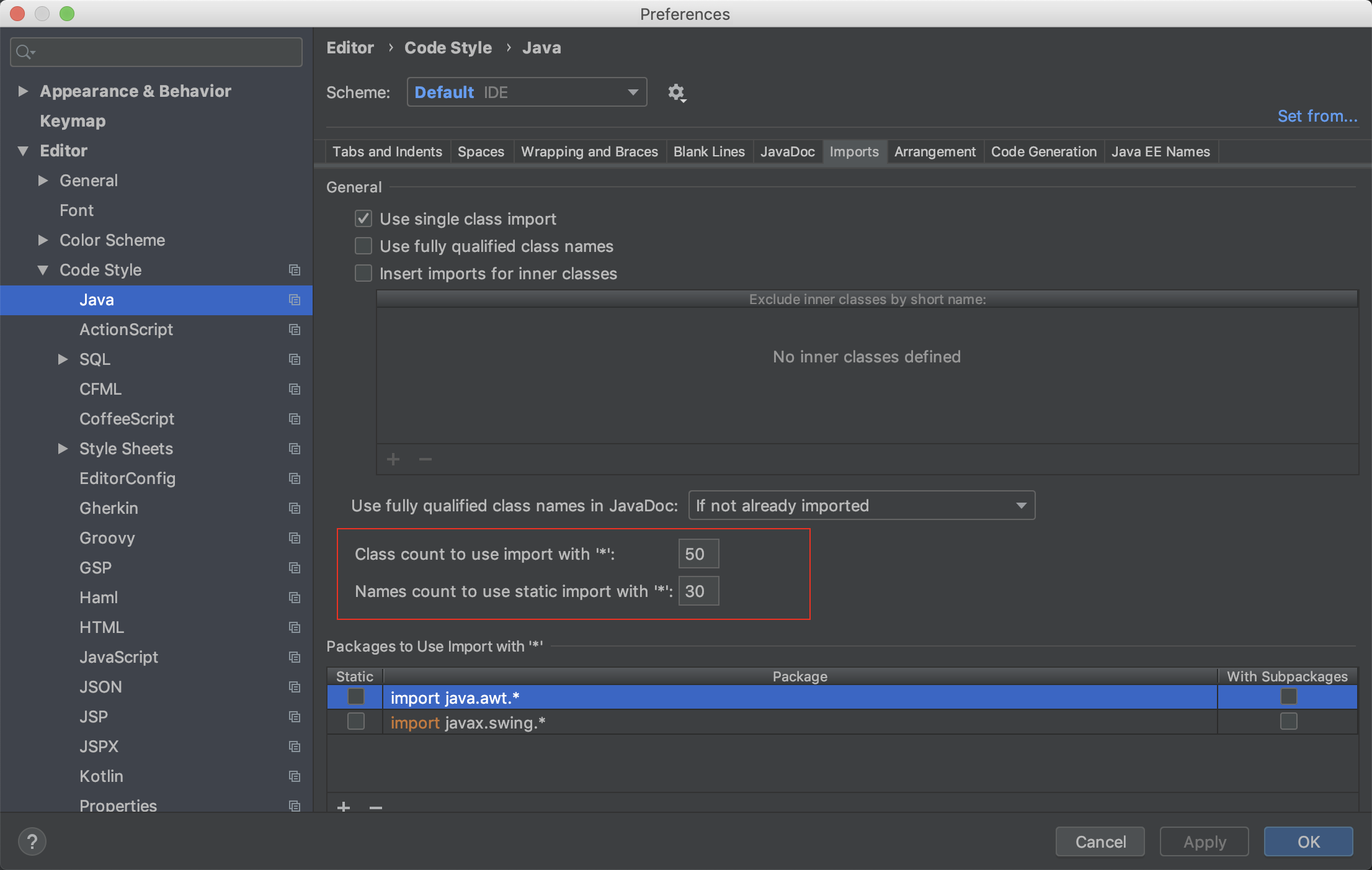Click remove package minus icon at bottom
The image size is (1372, 870).
(376, 807)
